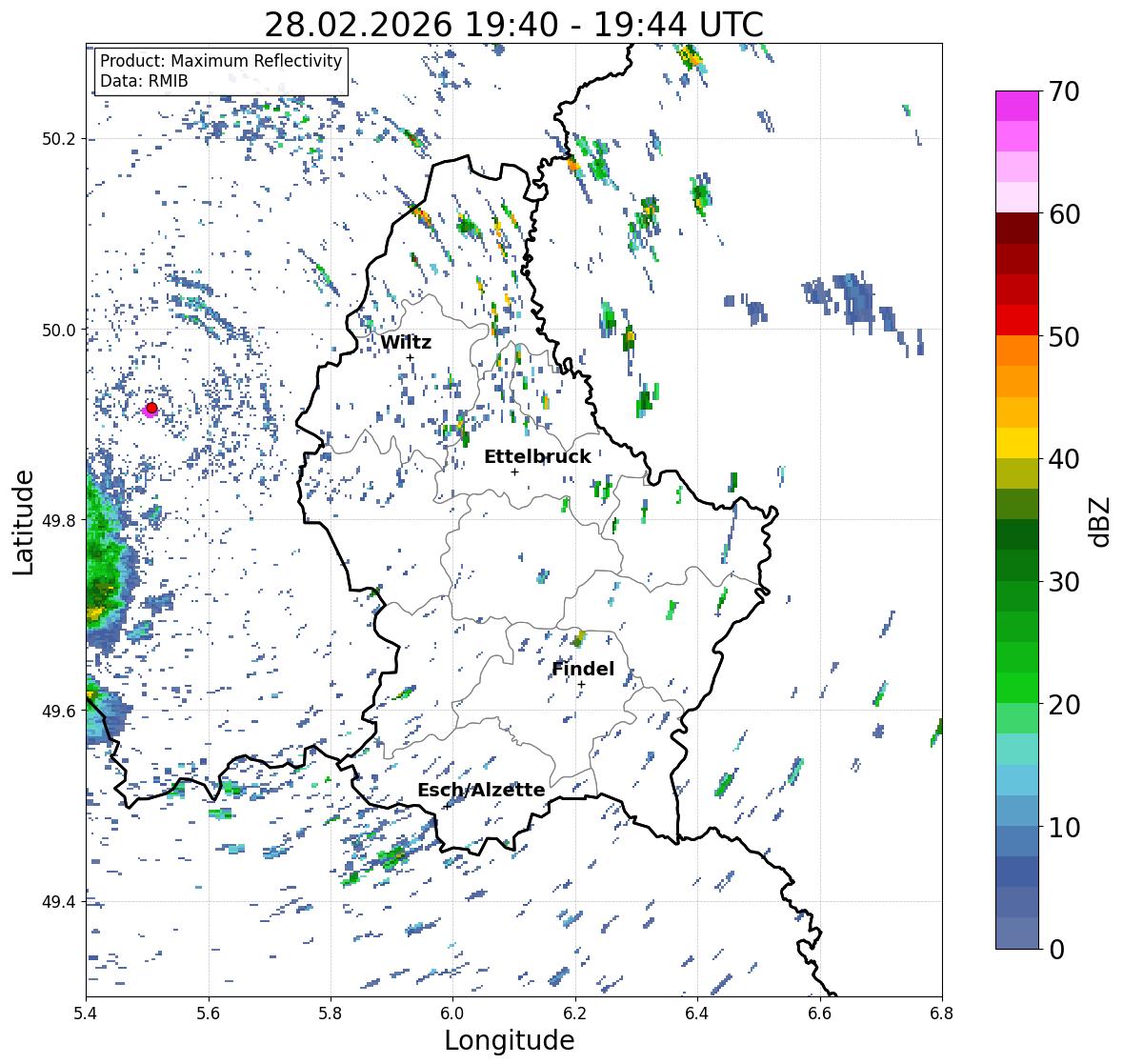Image resolution: width=1123 pixels, height=1064 pixels.
Task: Click the 6.0 longitude tick label
Action: click(452, 1014)
